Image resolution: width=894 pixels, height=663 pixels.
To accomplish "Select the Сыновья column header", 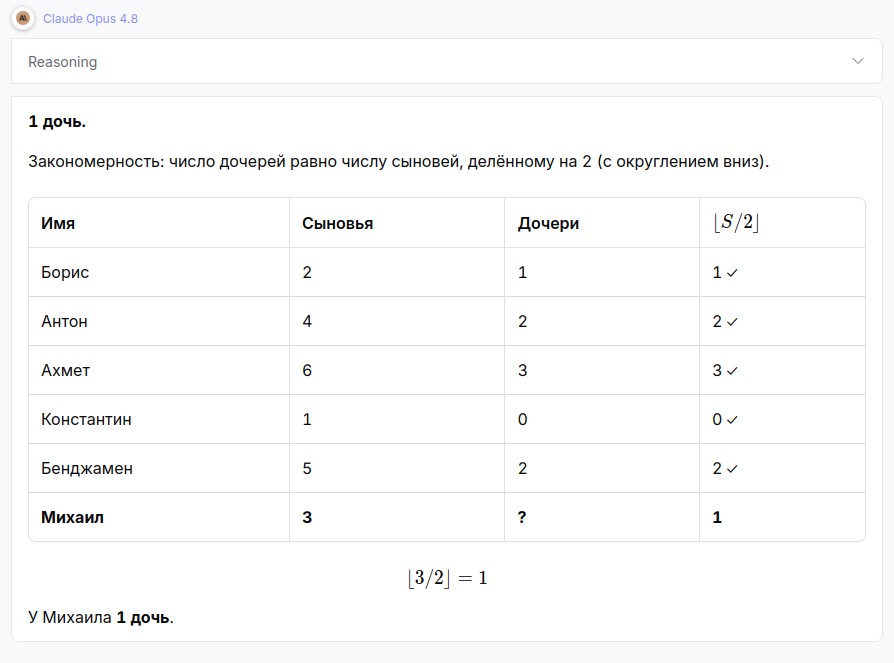I will 397,223.
